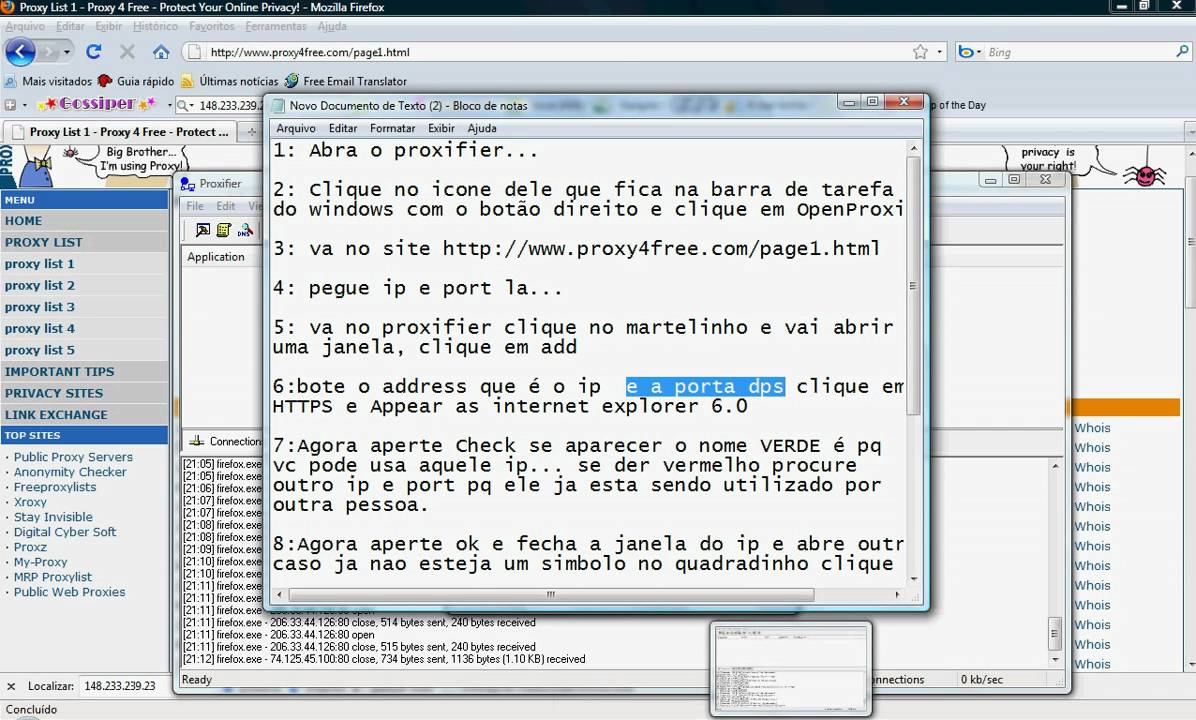Screen dimensions: 1196x720
Task: Select the Proxy List 1 browser tab
Action: (121, 132)
